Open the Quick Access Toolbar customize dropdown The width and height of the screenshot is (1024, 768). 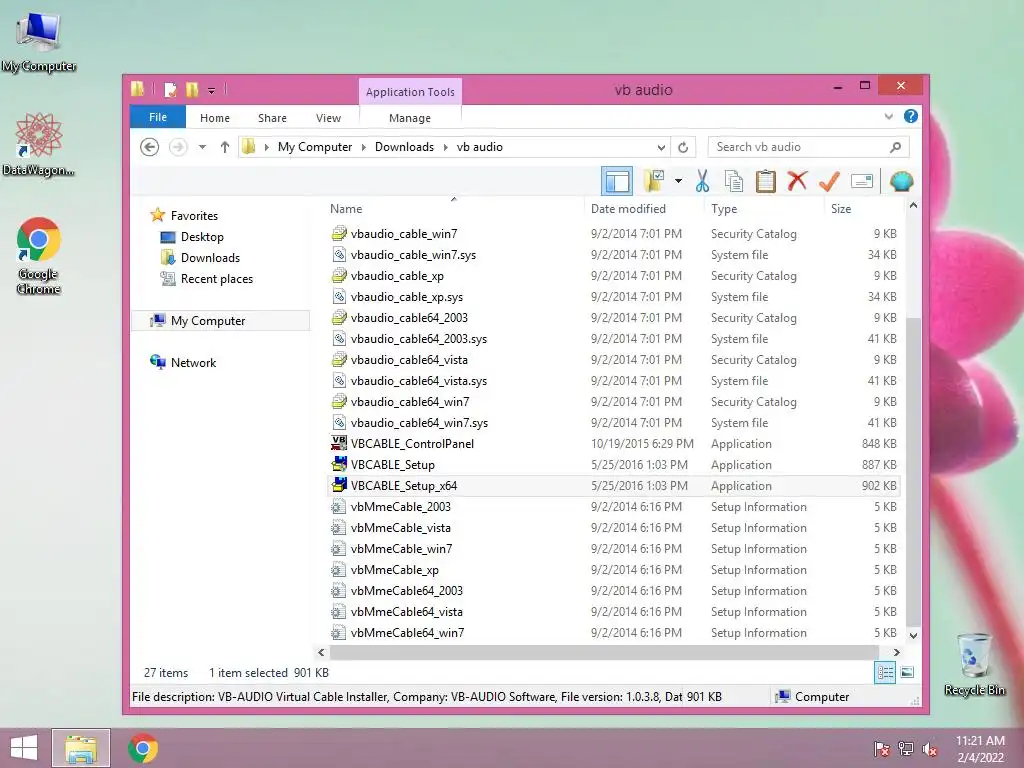tap(212, 90)
